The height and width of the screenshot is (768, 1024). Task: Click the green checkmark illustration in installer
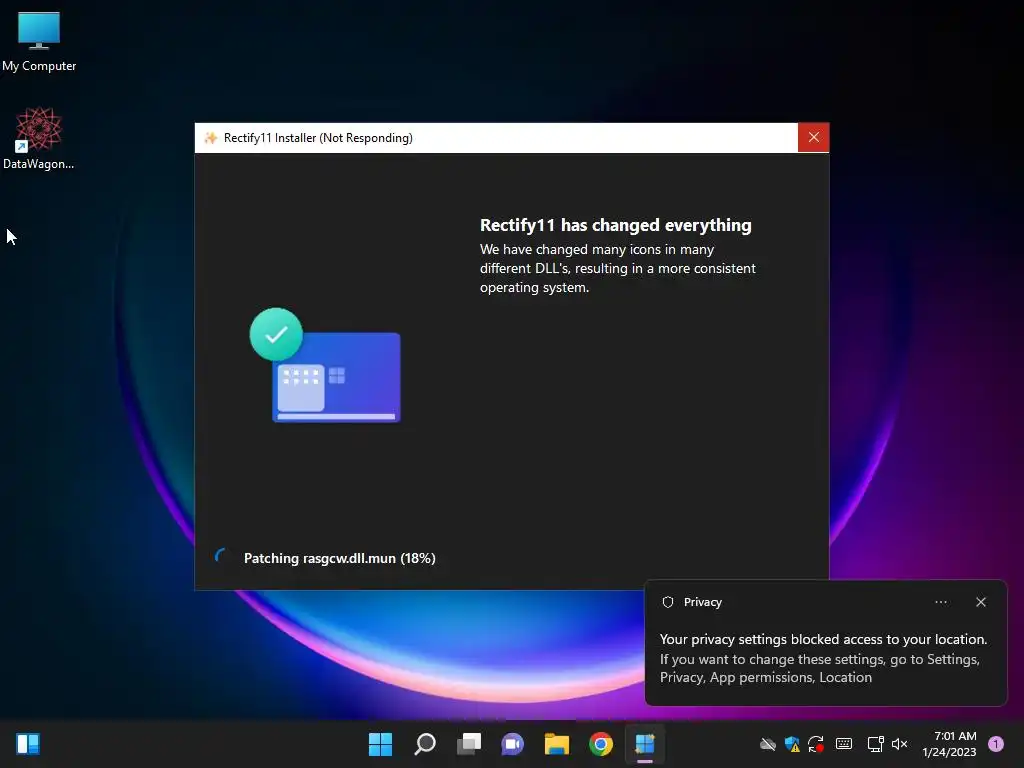pos(276,334)
